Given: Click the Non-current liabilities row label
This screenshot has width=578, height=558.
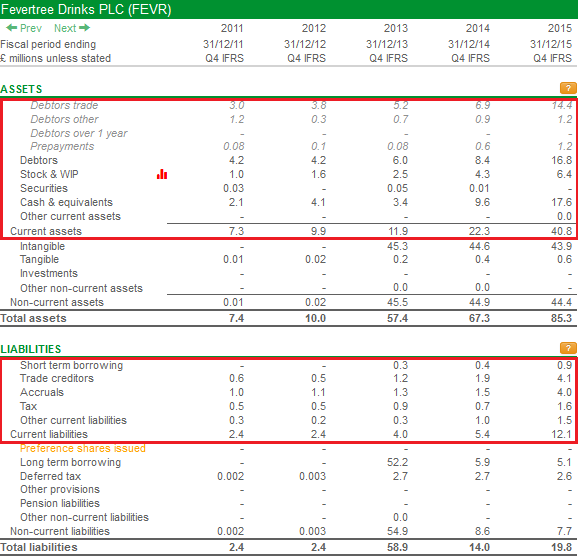Looking at the screenshot, I should coord(60,531).
